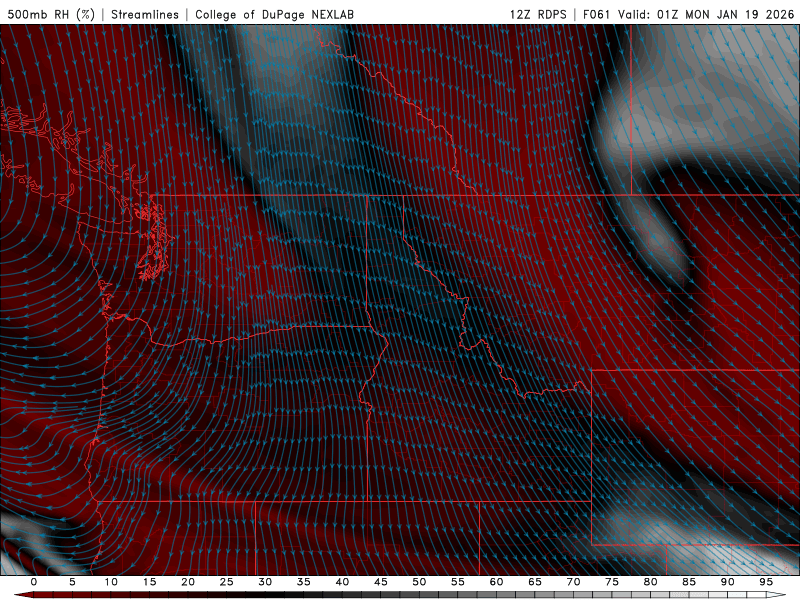Click the colorbar label '55'
The width and height of the screenshot is (800, 600).
tap(458, 582)
